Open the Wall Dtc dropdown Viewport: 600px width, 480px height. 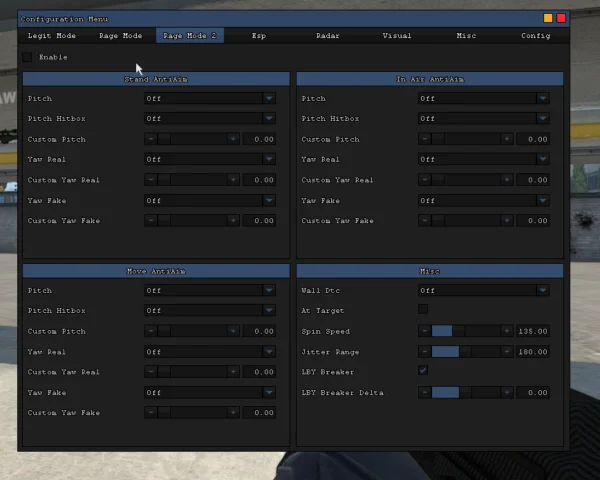click(x=484, y=291)
